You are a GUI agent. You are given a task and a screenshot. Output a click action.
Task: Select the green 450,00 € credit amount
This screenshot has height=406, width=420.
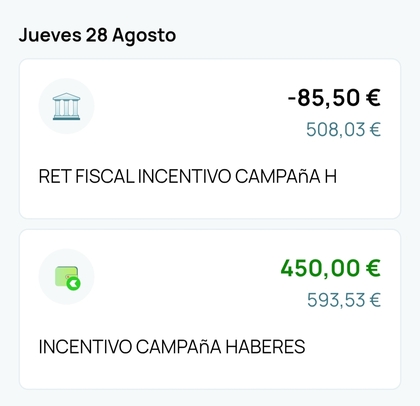click(330, 268)
